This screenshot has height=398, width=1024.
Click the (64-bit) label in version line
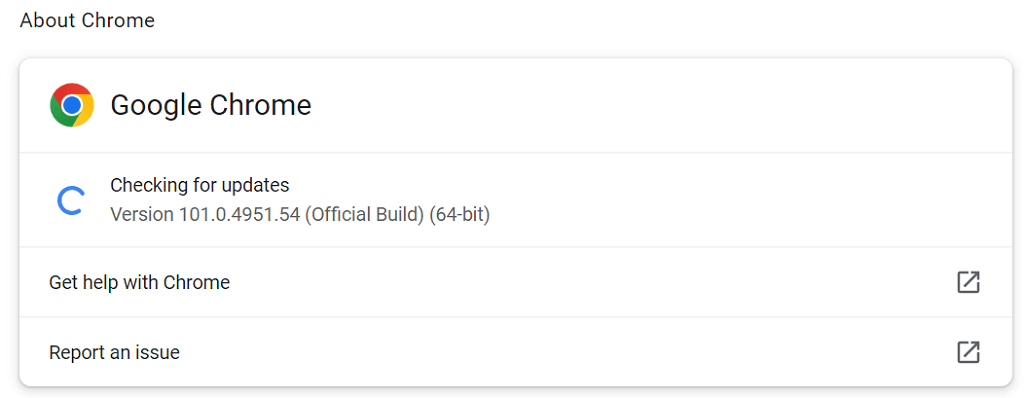[x=460, y=214]
